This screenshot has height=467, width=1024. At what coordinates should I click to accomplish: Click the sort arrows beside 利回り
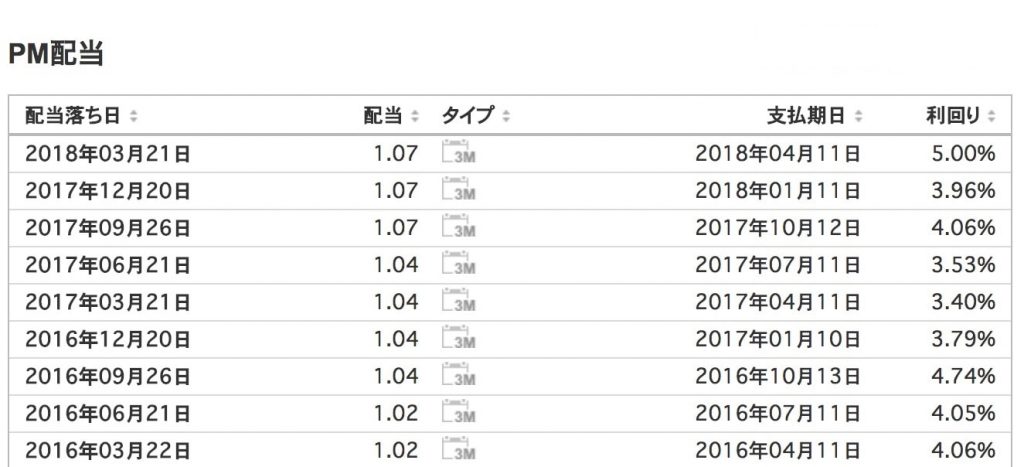pyautogui.click(x=991, y=116)
